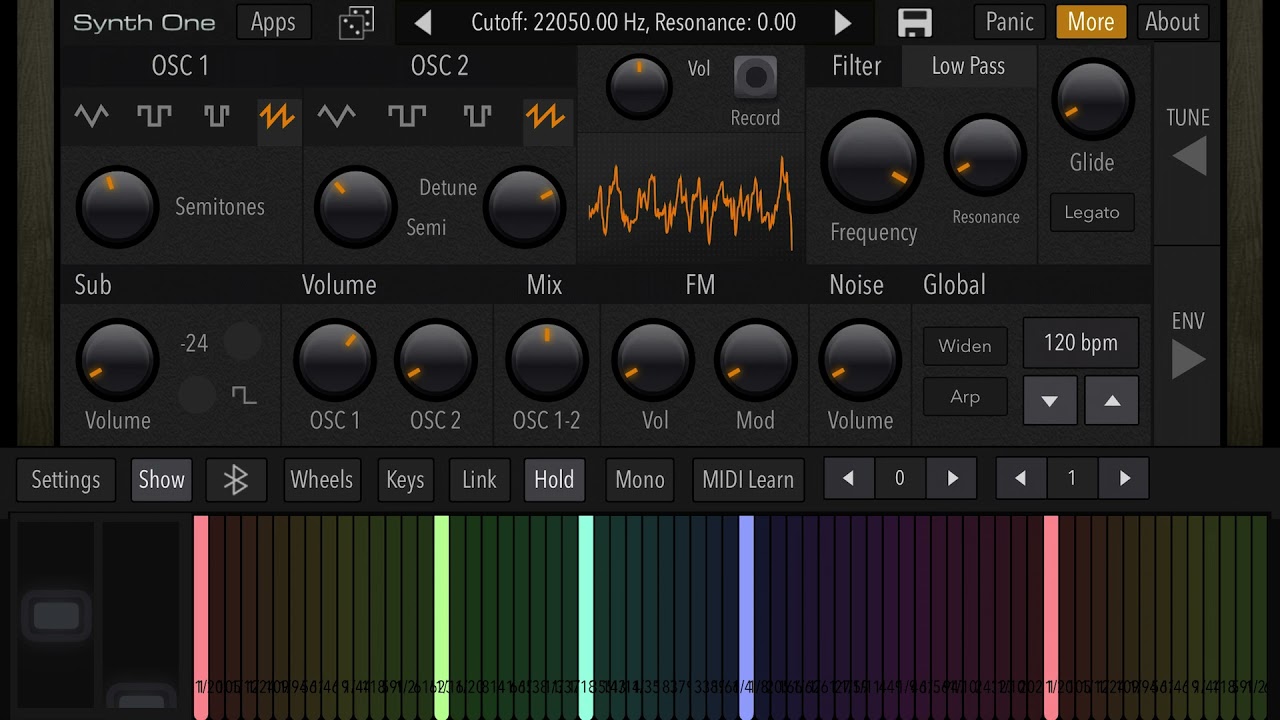Screen dimensions: 1280x720
Task: Click the master Vol knob
Action: (x=639, y=87)
